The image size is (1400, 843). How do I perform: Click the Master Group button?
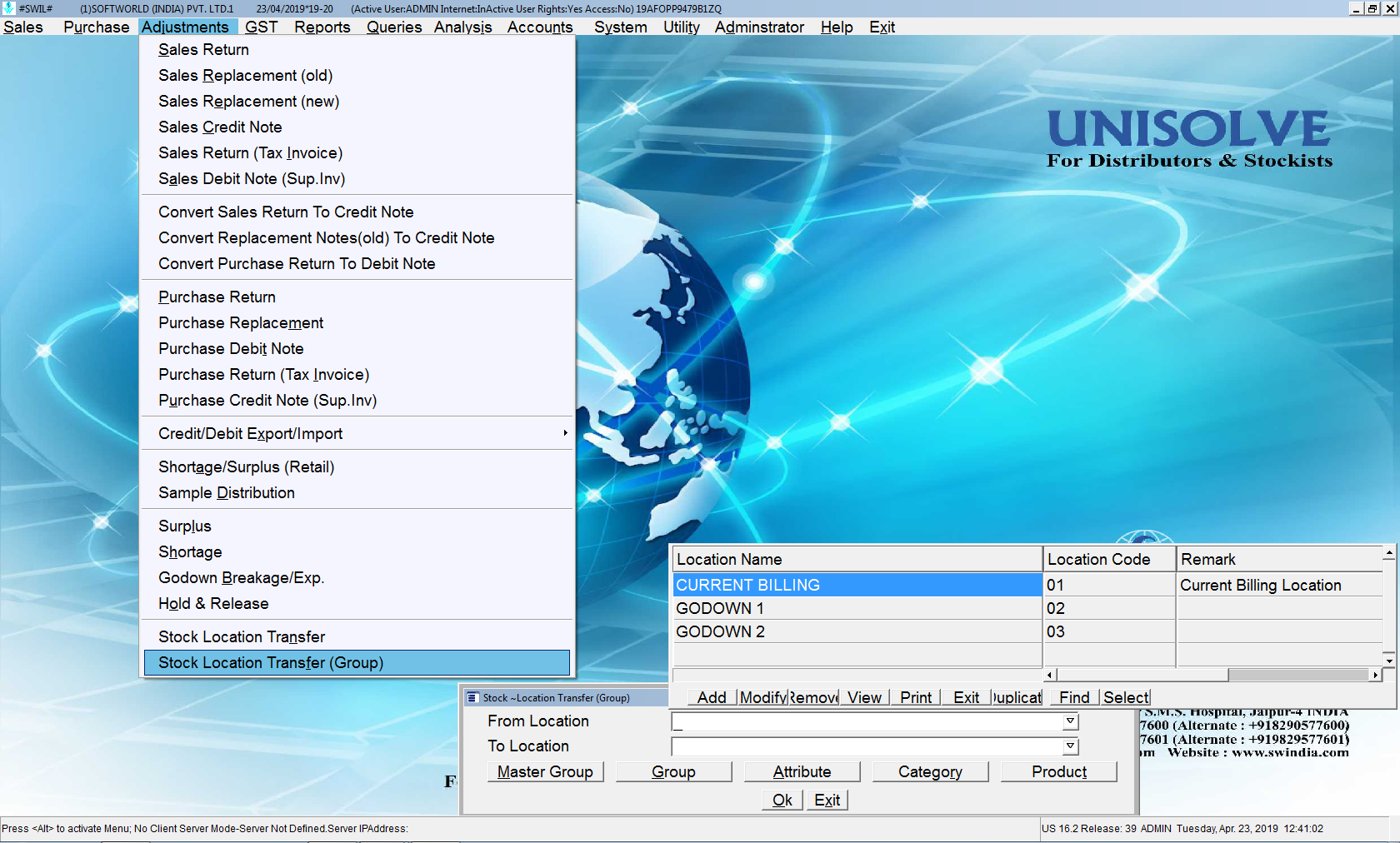545,772
